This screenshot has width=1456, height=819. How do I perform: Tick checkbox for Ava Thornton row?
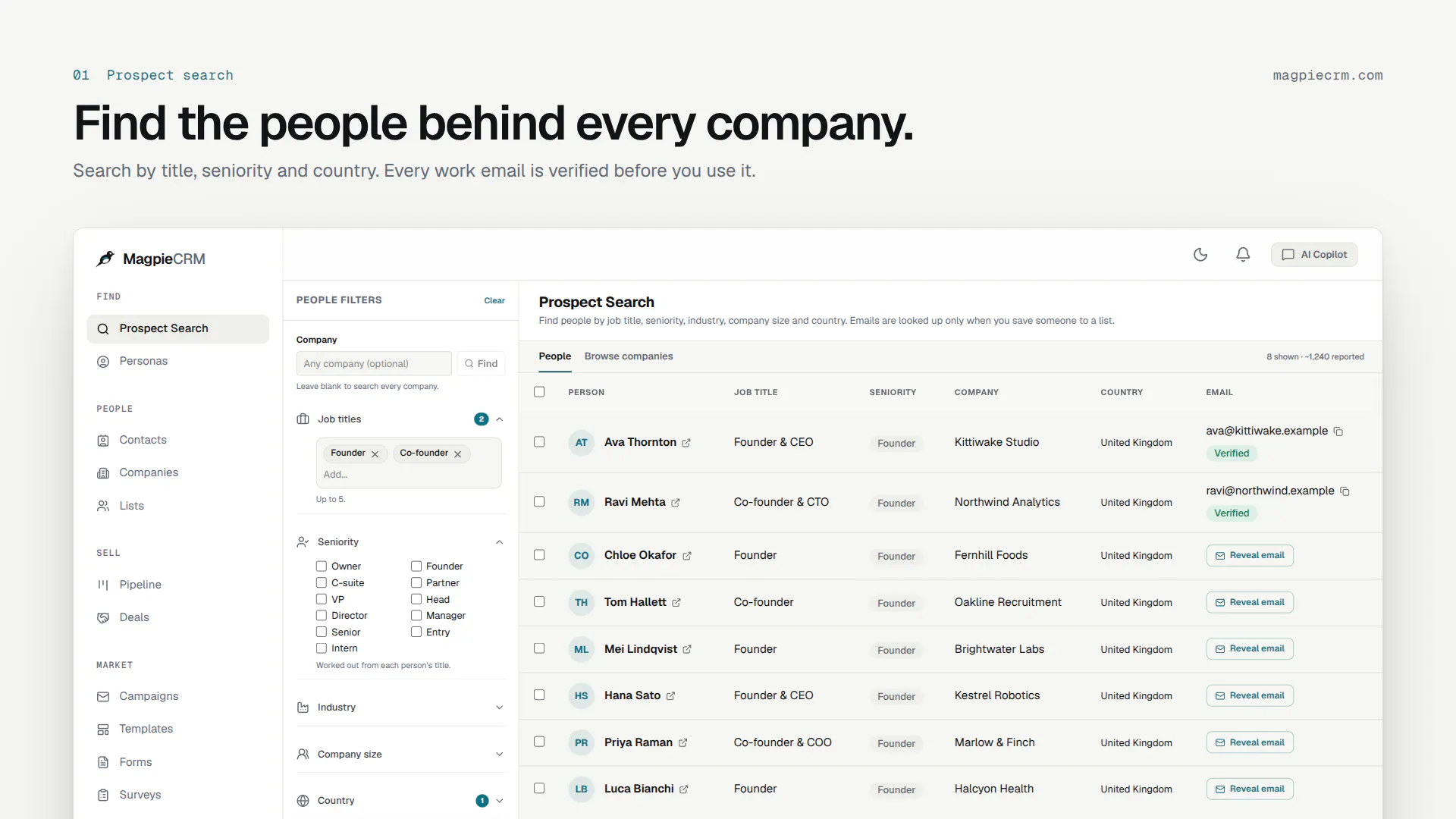pyautogui.click(x=539, y=442)
